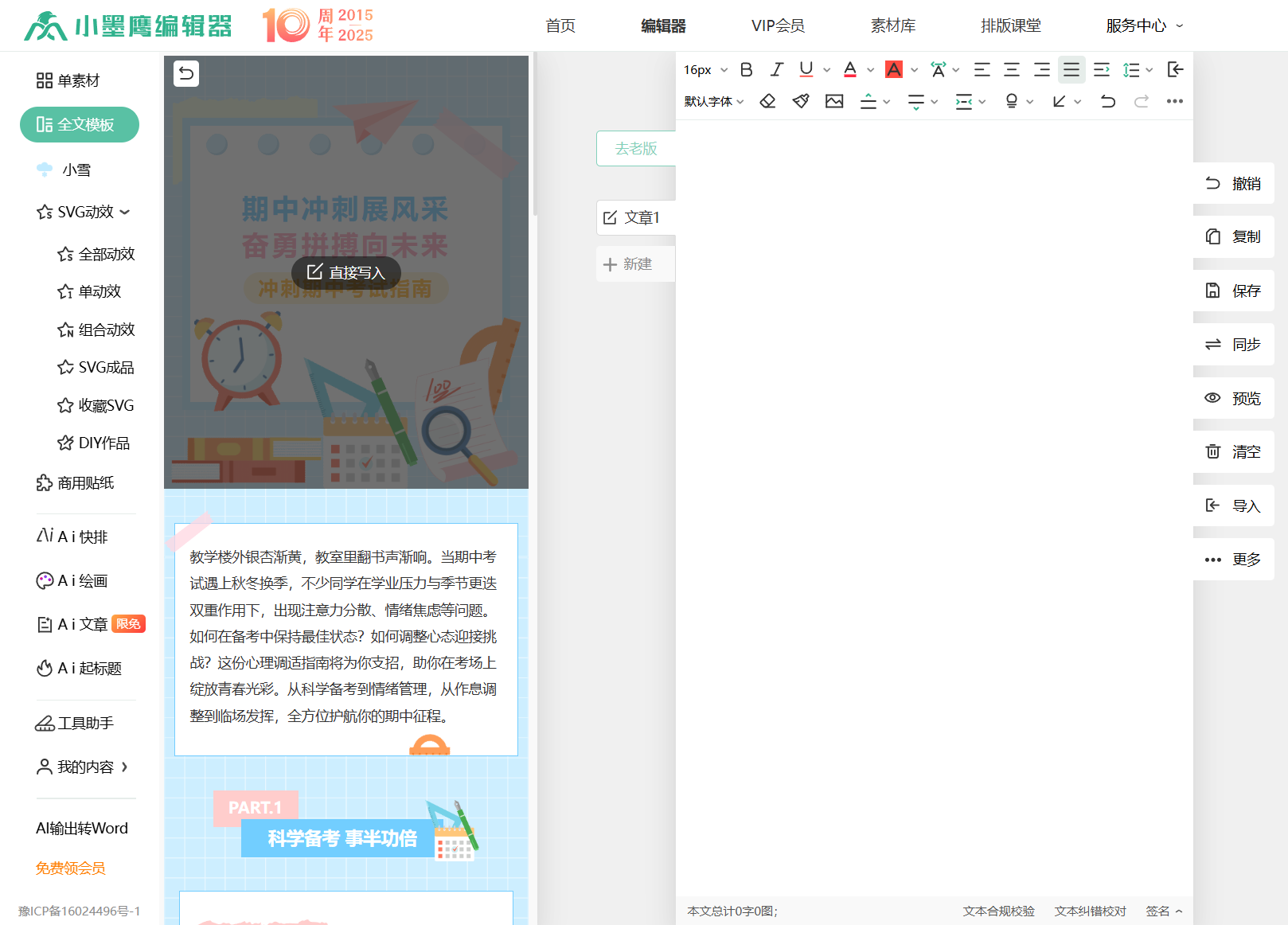Insert an image using the picture icon
The height and width of the screenshot is (925, 1288).
coord(834,101)
